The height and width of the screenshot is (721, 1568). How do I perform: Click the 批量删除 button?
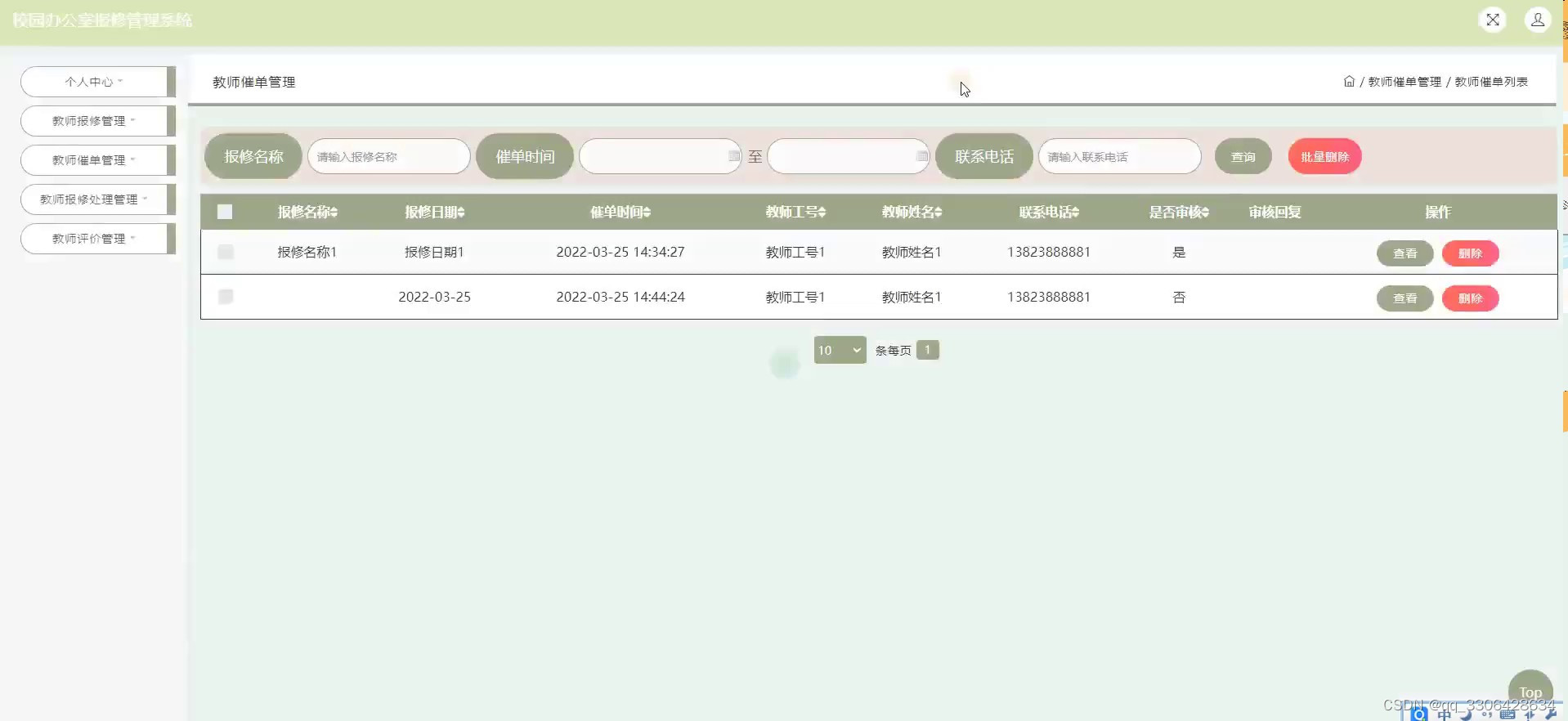coord(1324,157)
